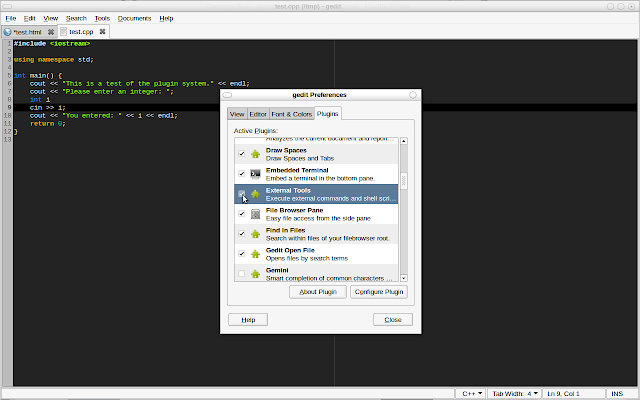This screenshot has height=400, width=640.
Task: Click the Gemini plugin puzzle icon
Action: [x=256, y=274]
